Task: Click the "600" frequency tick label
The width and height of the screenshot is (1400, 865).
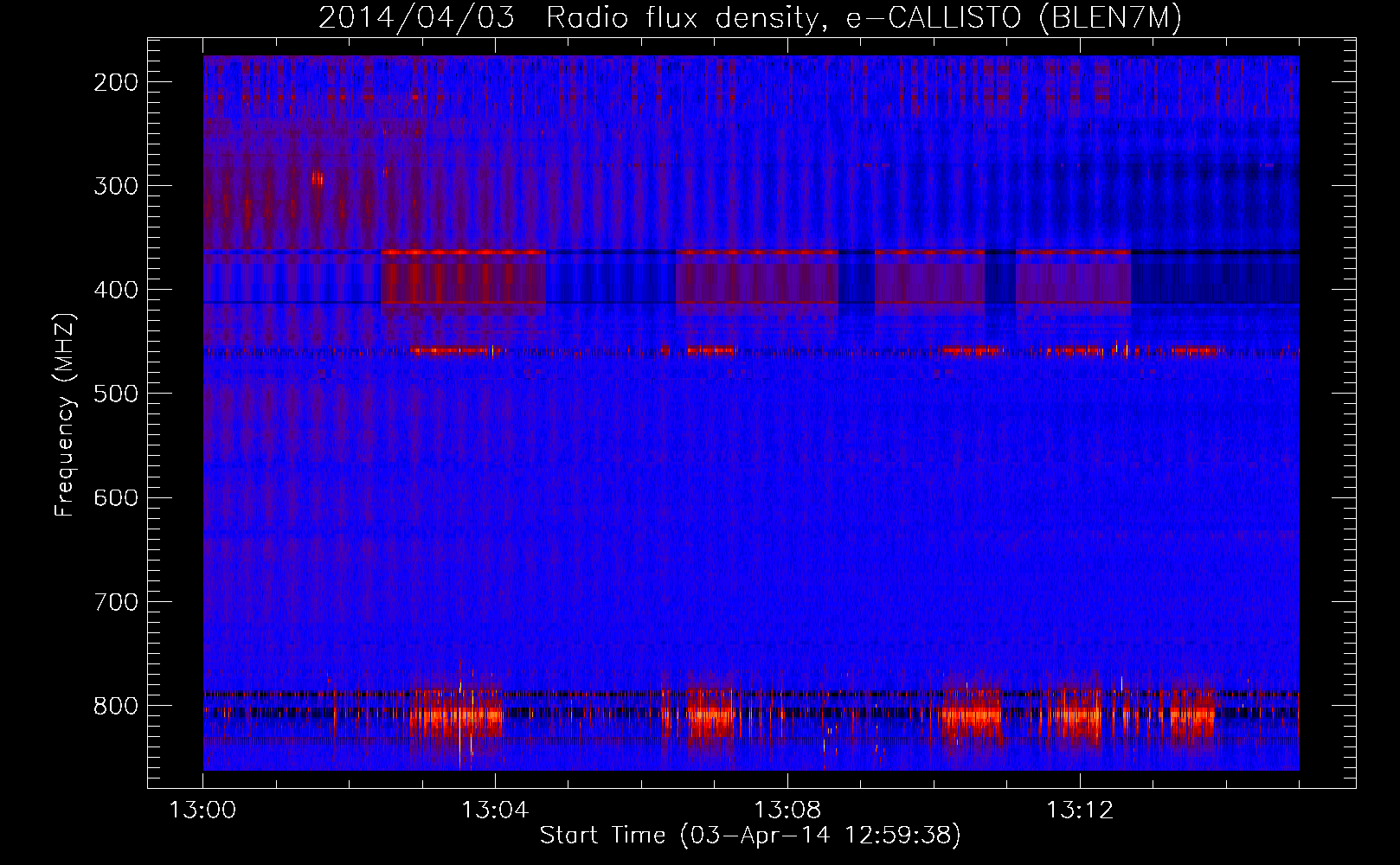Action: 116,497
